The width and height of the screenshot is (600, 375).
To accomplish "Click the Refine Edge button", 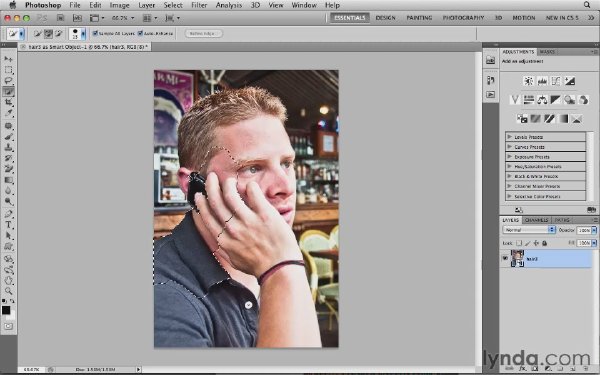I will pyautogui.click(x=203, y=33).
